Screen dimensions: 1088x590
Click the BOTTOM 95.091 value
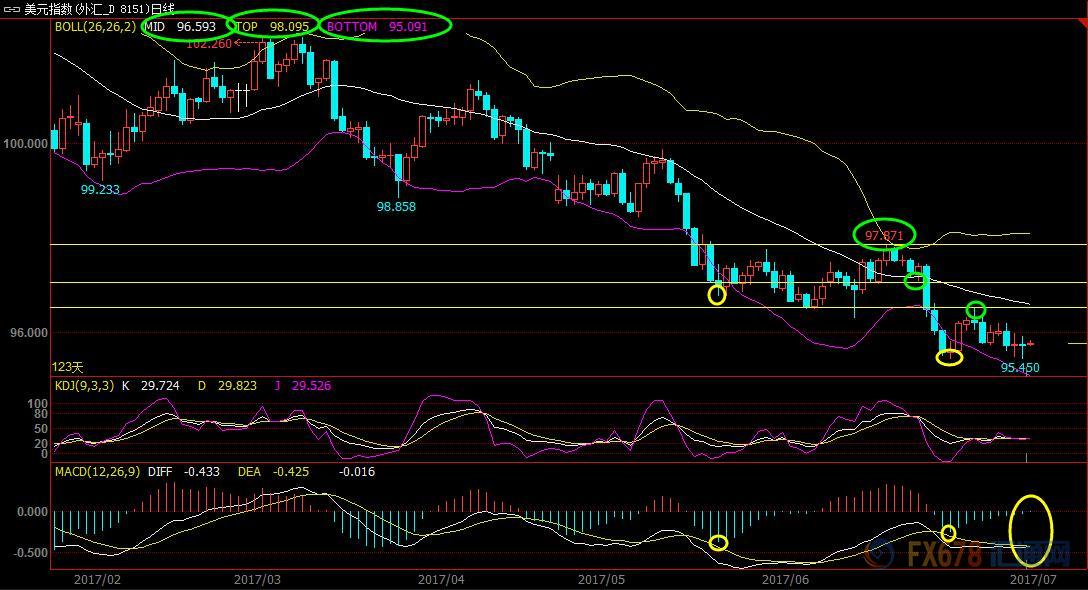pyautogui.click(x=377, y=26)
